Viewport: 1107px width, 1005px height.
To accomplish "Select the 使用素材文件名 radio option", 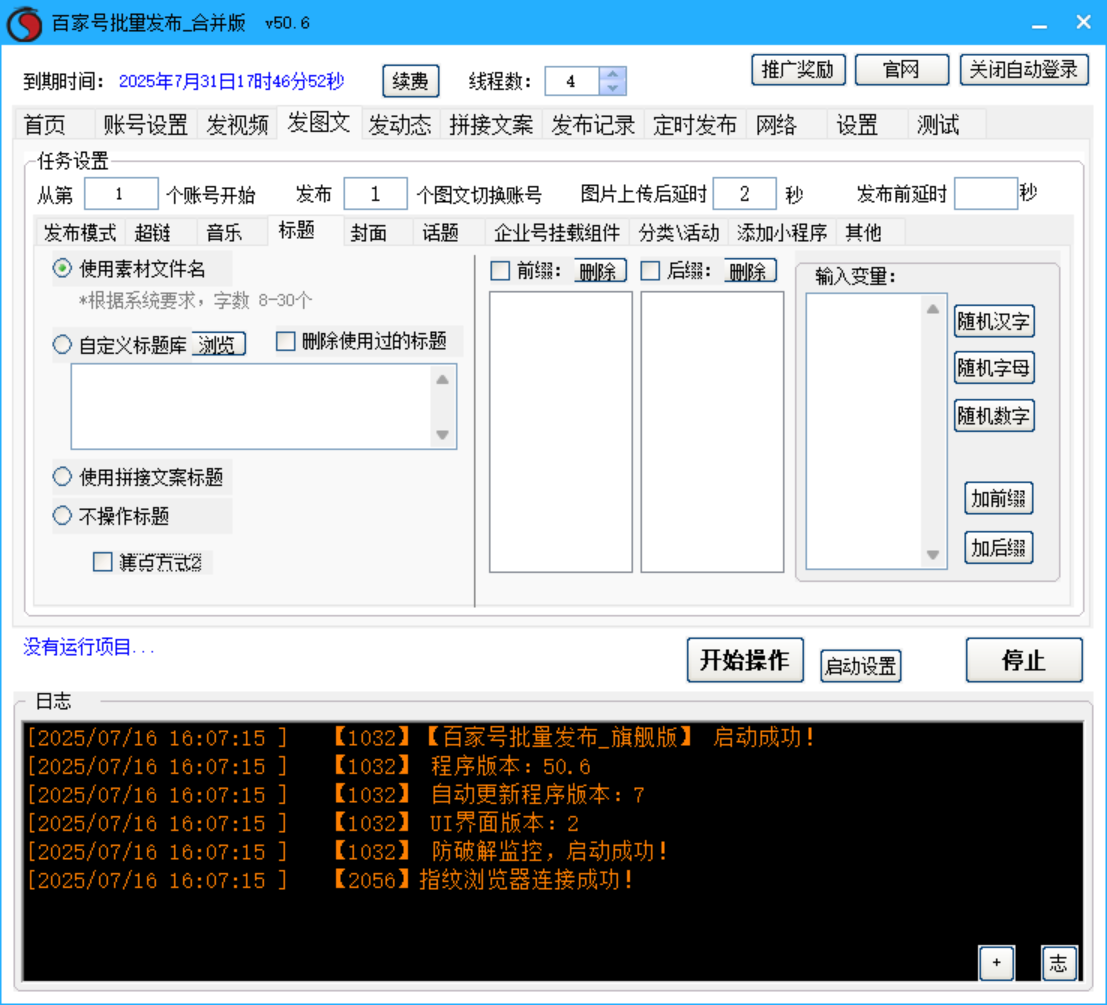I will [x=62, y=268].
